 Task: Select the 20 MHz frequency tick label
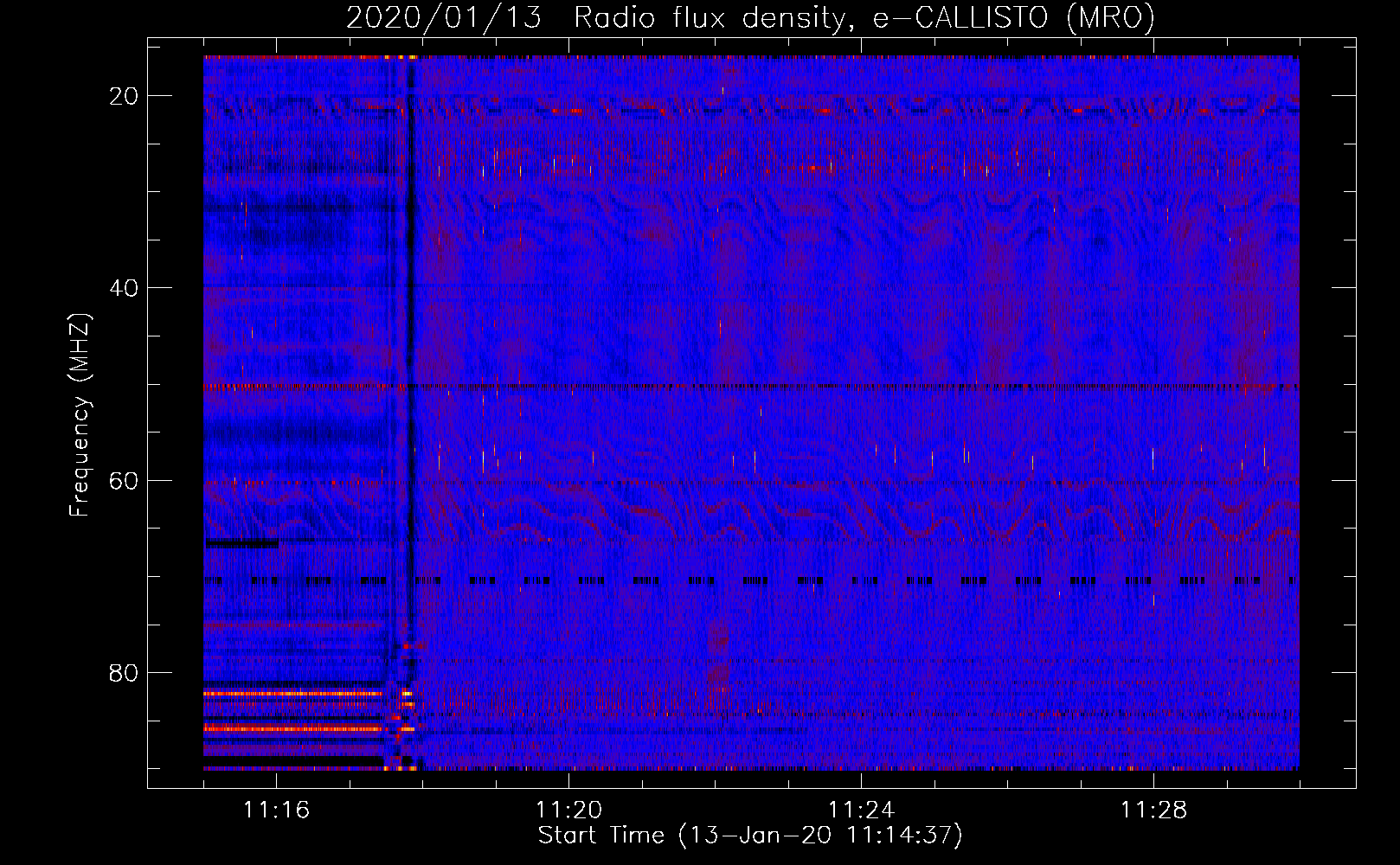point(125,96)
